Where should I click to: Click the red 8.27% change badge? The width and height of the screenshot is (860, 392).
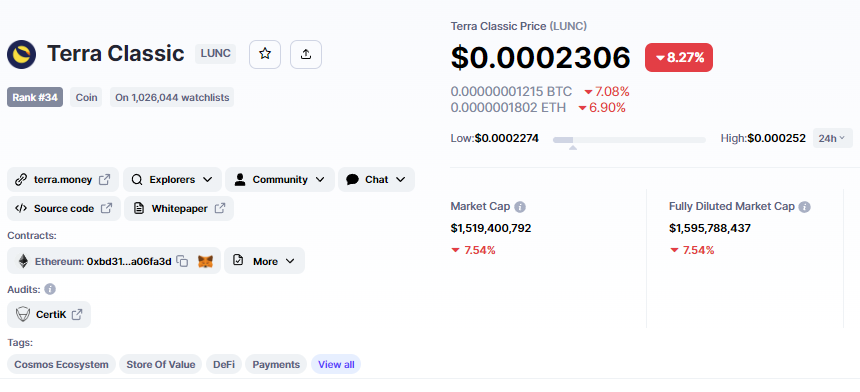pos(679,58)
